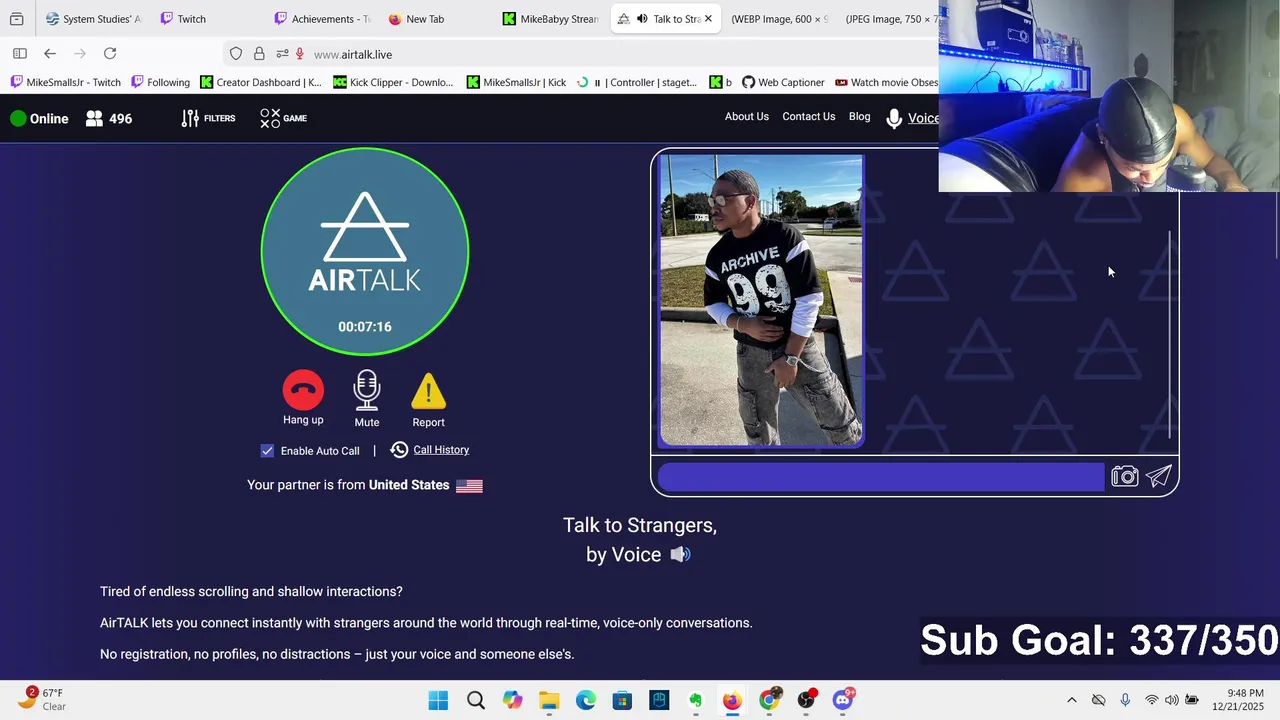Click the camera icon in chat box

coord(1125,477)
